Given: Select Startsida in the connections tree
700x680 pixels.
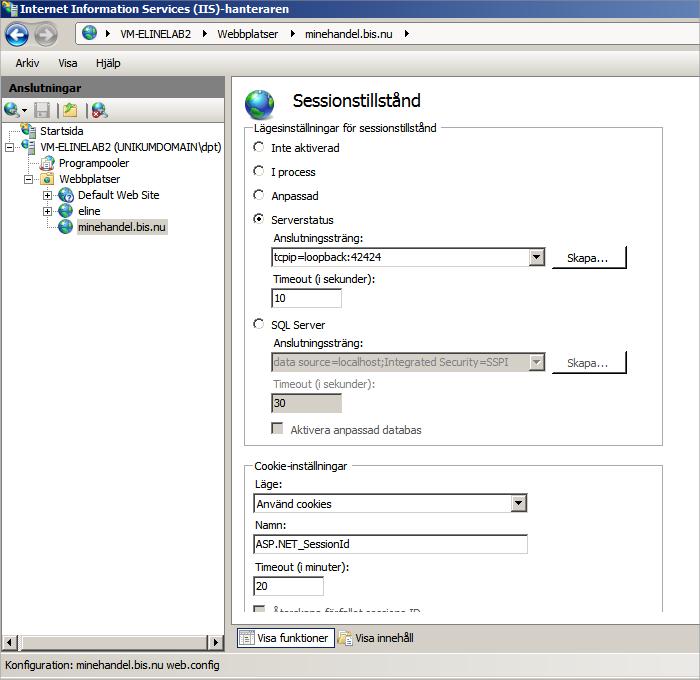Looking at the screenshot, I should (x=62, y=131).
